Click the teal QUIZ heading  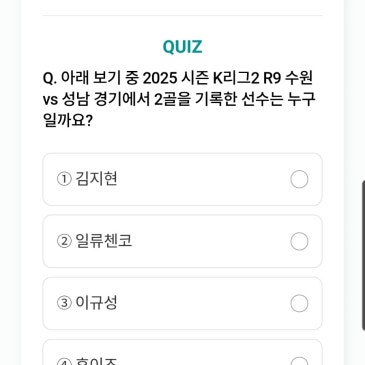point(182,47)
